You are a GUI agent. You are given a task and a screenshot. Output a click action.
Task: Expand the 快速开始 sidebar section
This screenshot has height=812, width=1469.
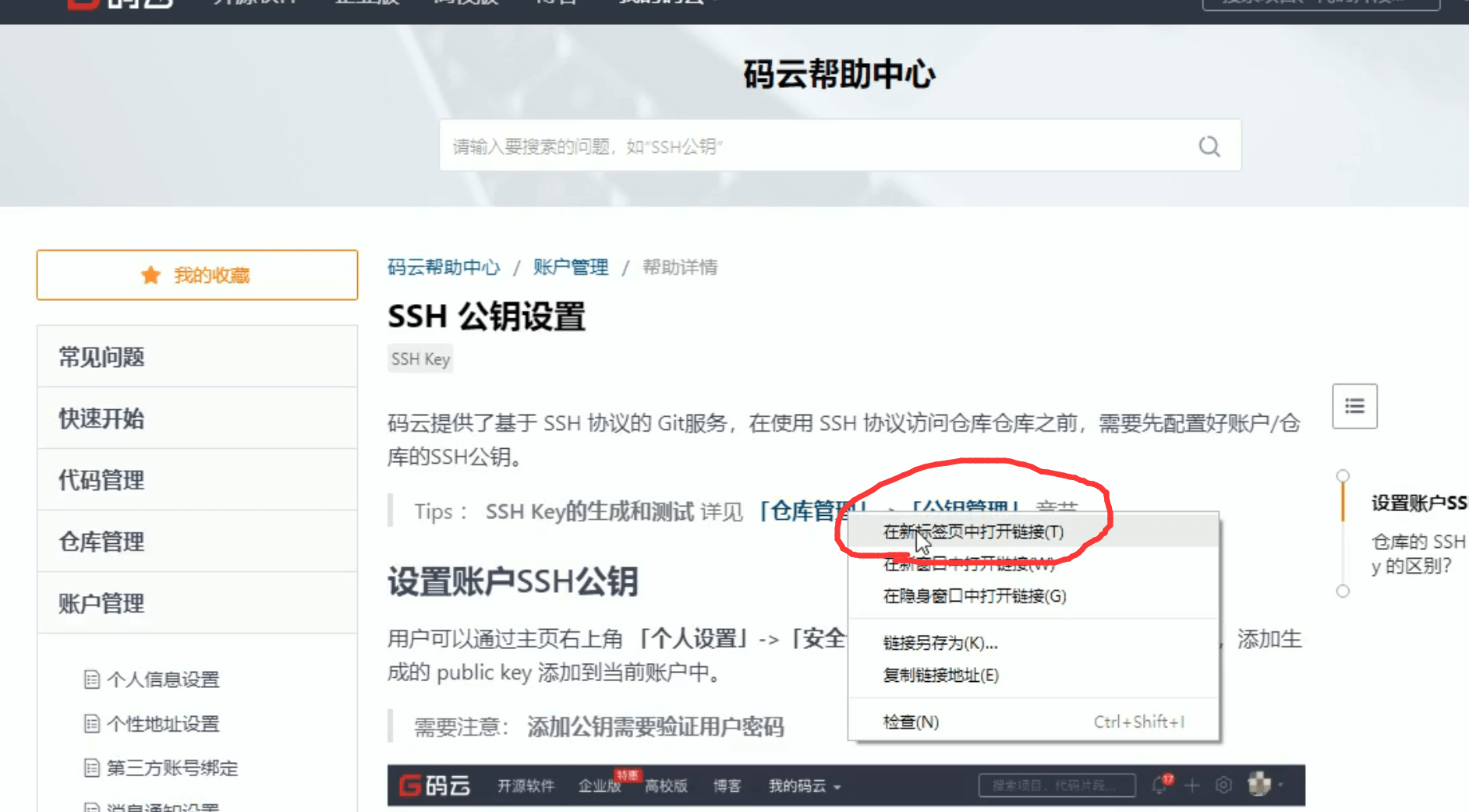pyautogui.click(x=197, y=418)
